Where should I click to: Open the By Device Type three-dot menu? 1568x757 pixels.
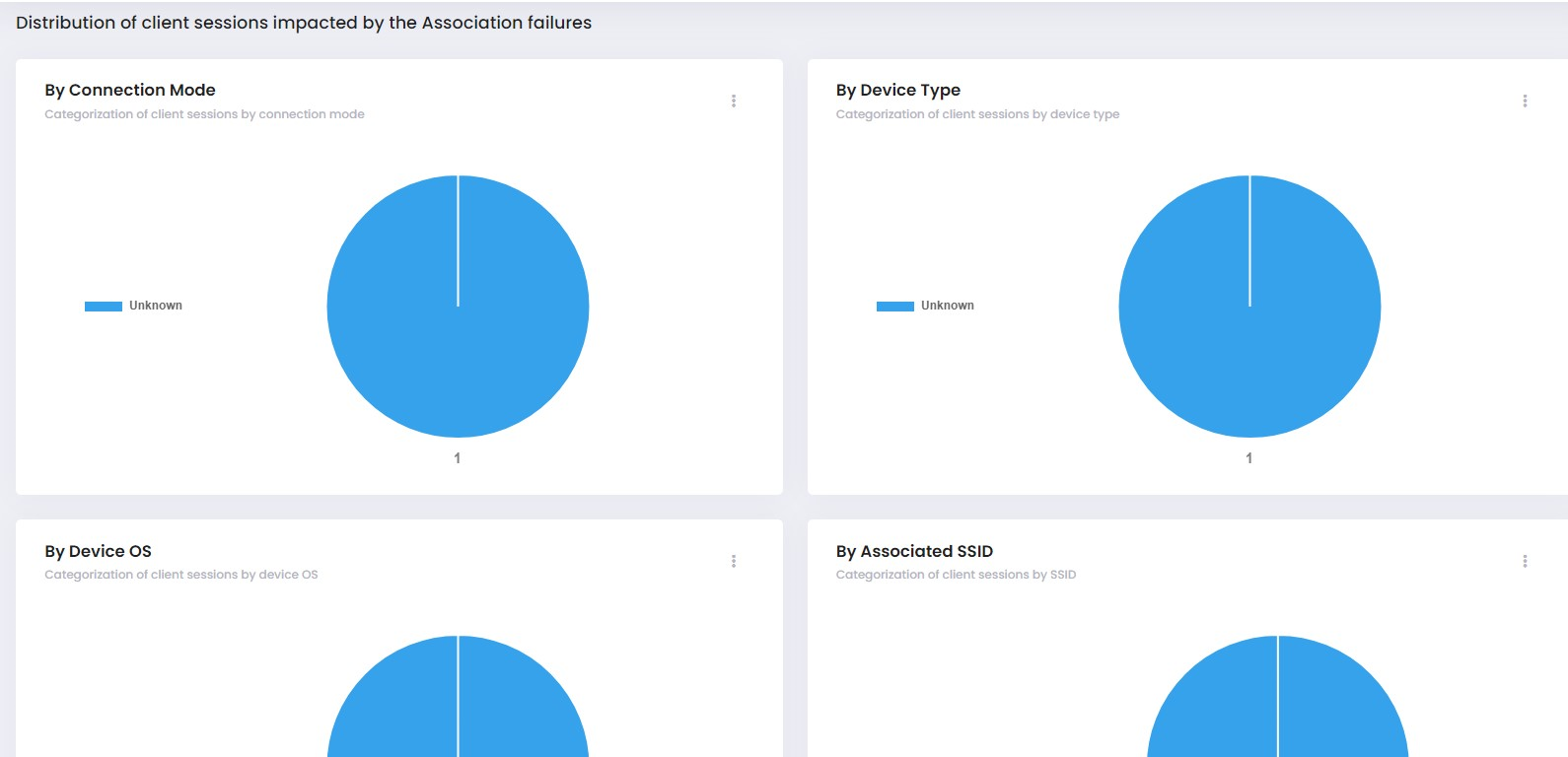coord(1525,101)
